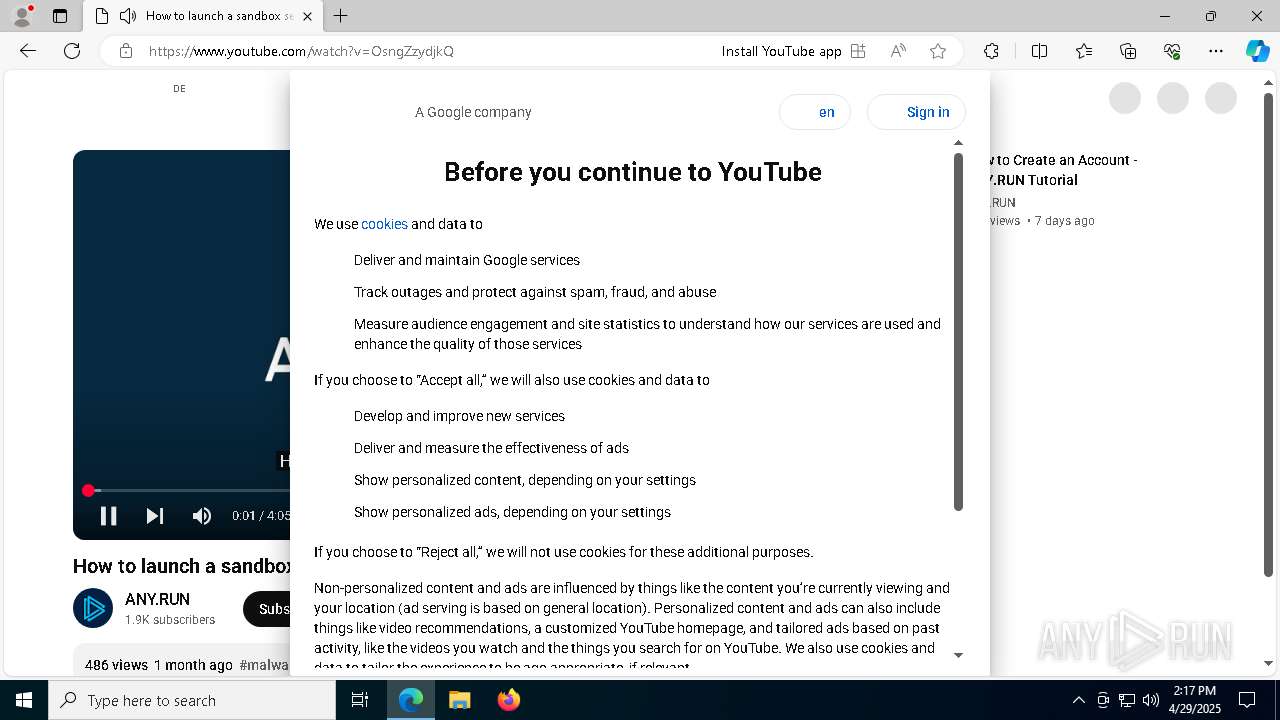Click 'A Google company' text
This screenshot has width=1280, height=720.
[473, 112]
